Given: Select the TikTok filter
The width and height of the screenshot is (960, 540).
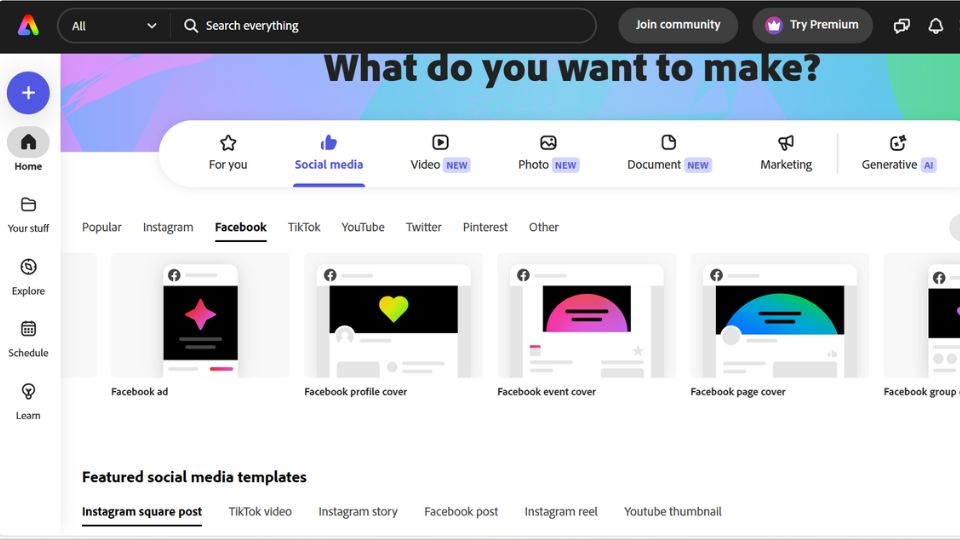Looking at the screenshot, I should click(304, 227).
